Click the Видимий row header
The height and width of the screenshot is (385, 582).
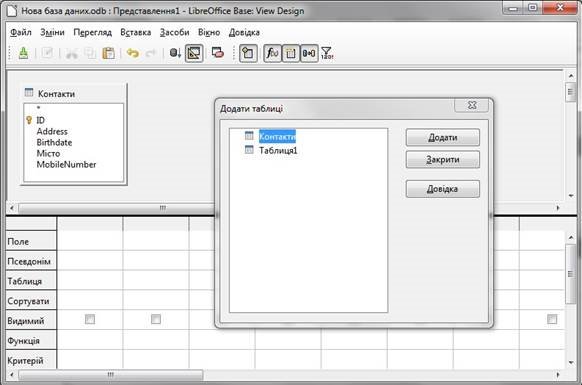[31, 320]
